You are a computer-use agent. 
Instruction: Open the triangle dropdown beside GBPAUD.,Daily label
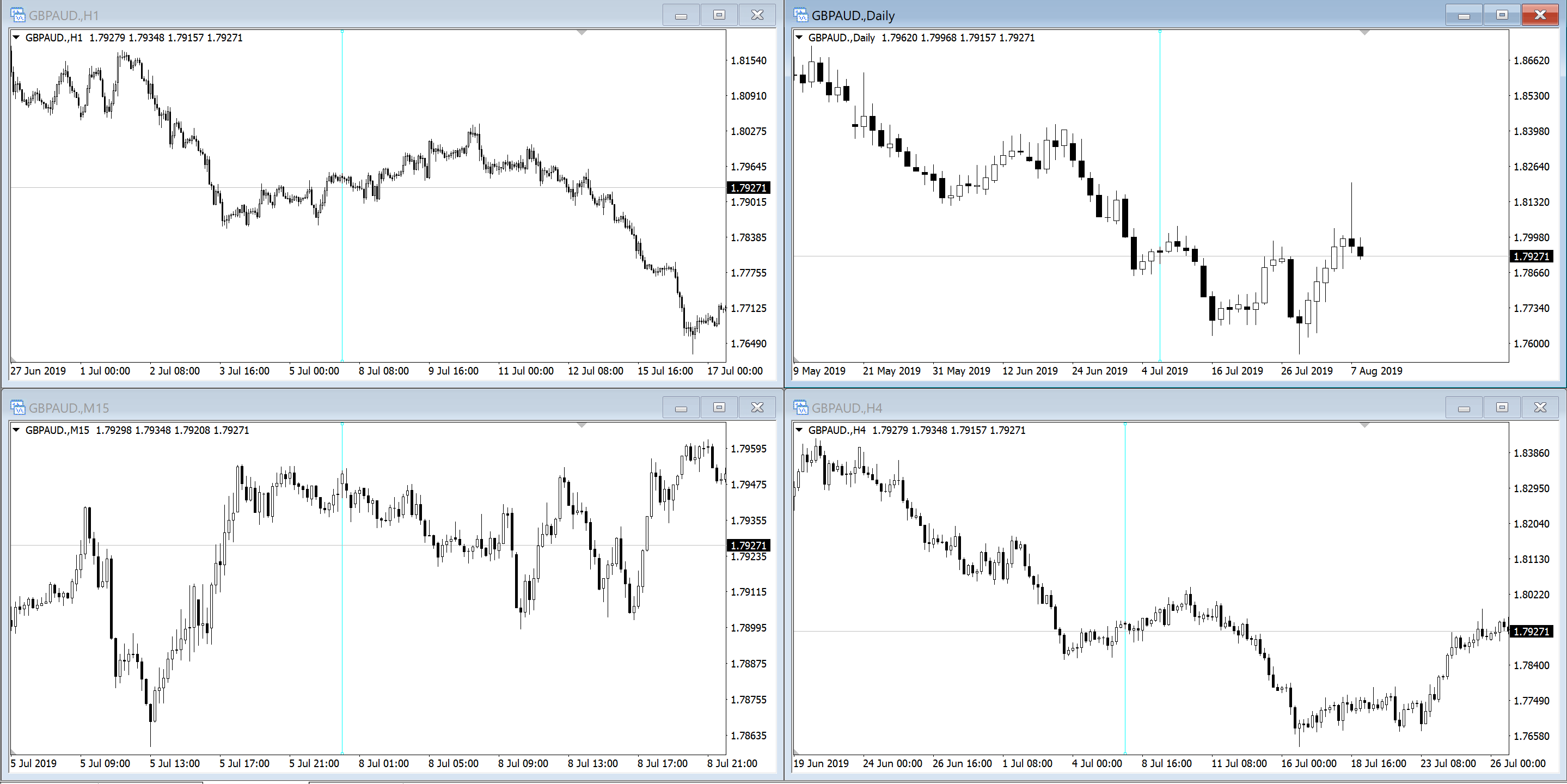pyautogui.click(x=799, y=38)
